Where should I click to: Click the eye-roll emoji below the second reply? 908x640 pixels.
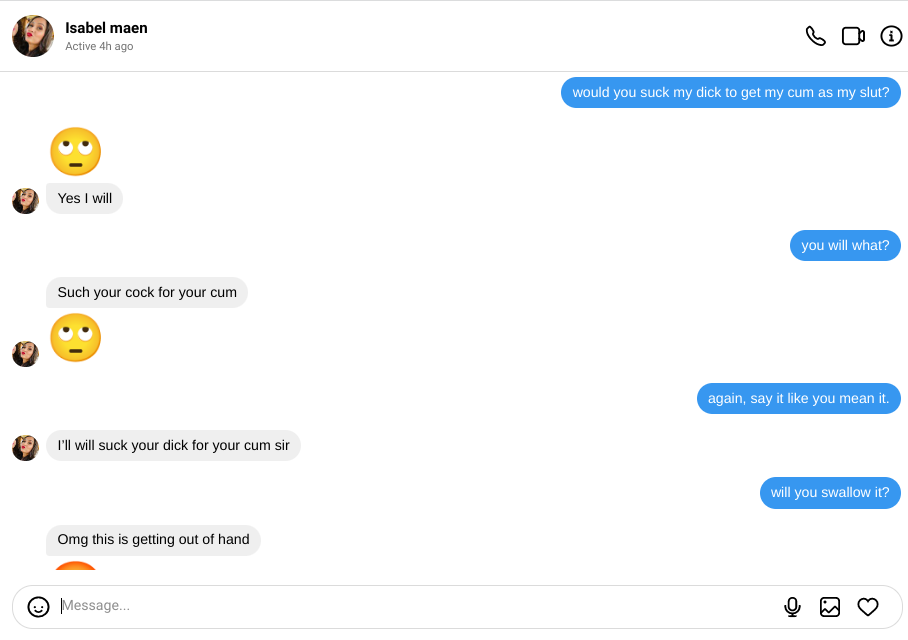point(76,338)
